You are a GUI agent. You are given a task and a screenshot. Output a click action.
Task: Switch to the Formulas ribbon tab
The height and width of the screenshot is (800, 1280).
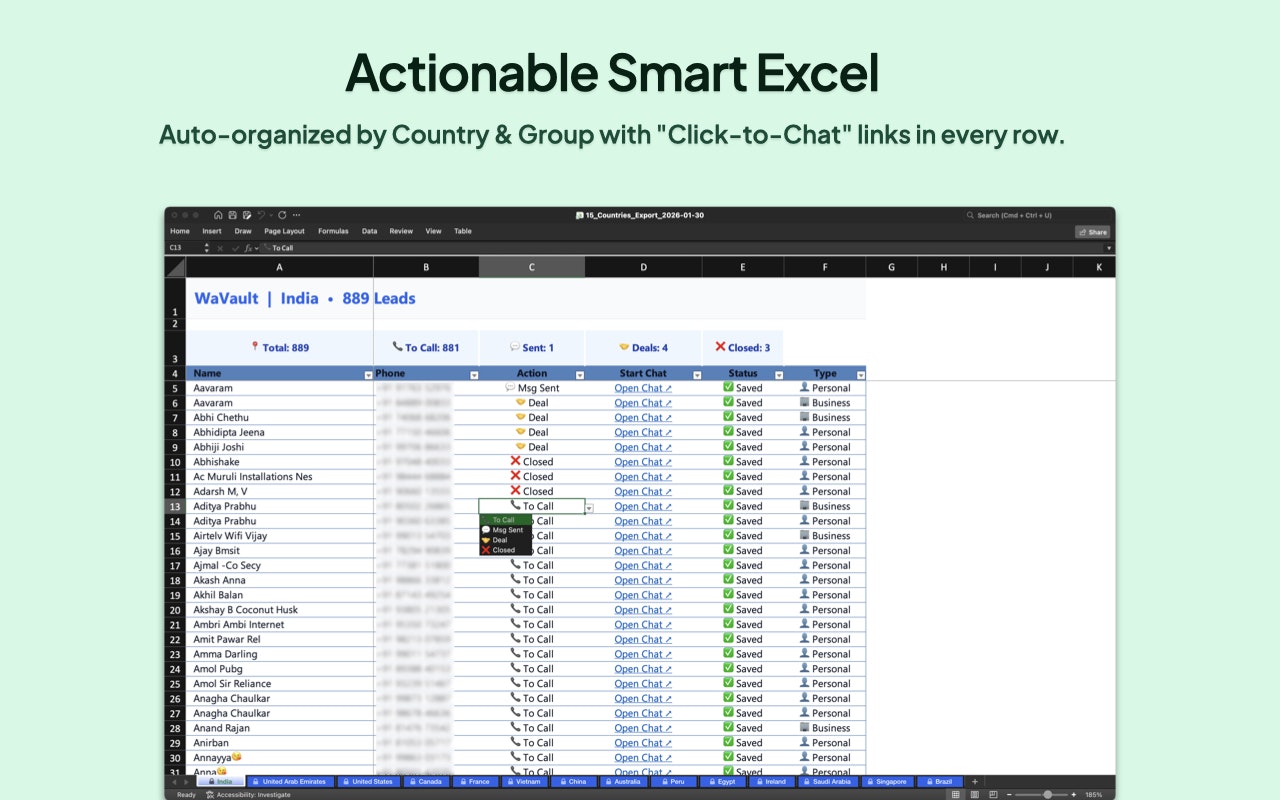coord(333,231)
